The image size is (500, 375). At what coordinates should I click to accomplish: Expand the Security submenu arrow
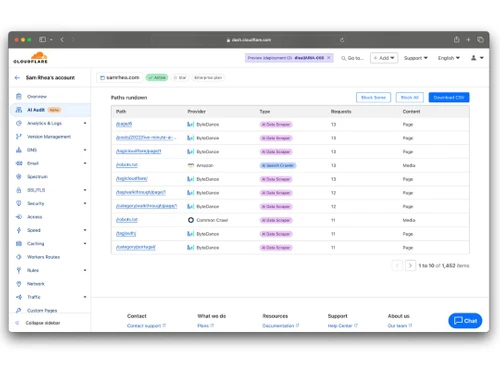click(85, 203)
